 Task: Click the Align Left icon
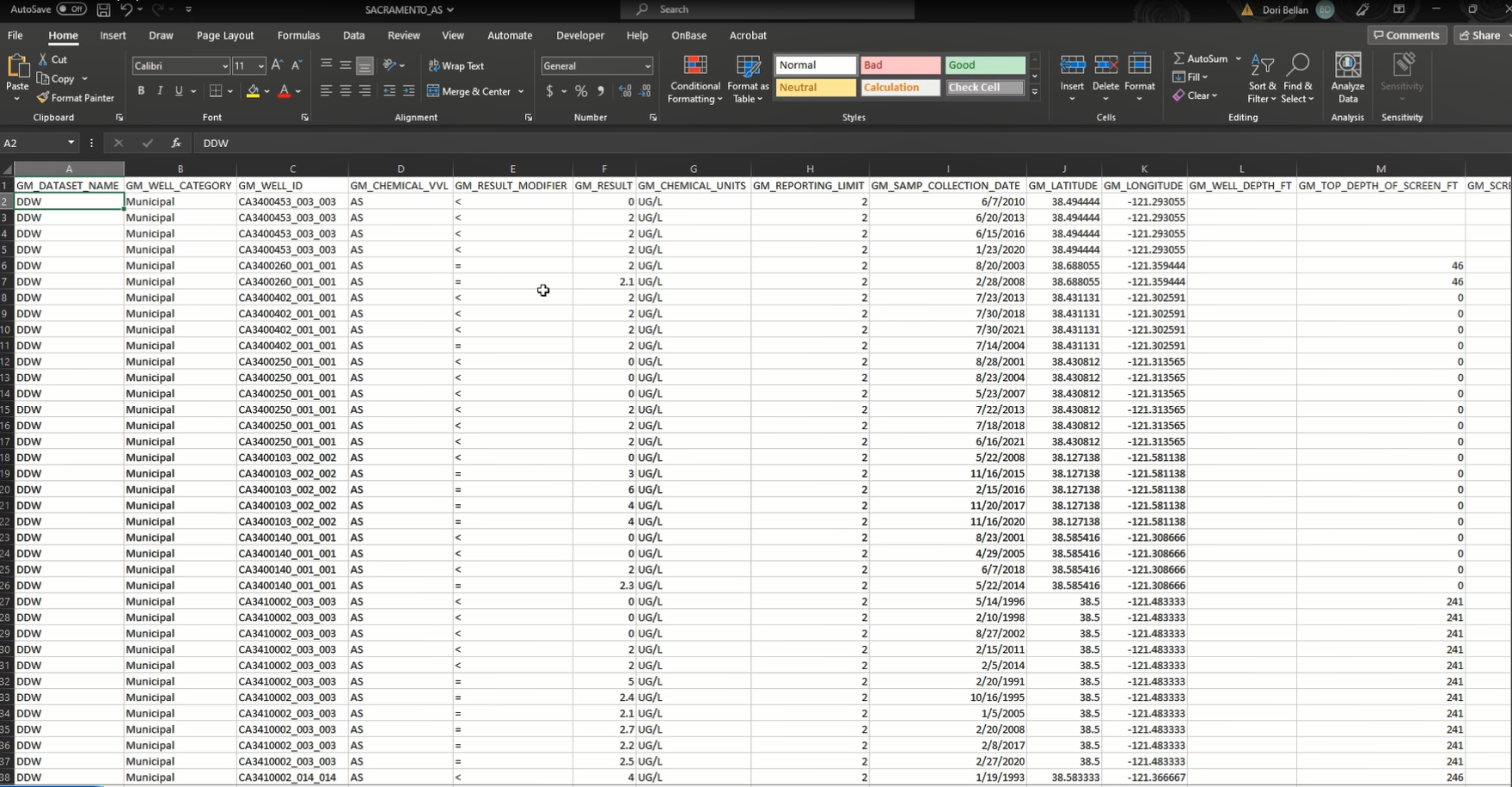pyautogui.click(x=326, y=91)
